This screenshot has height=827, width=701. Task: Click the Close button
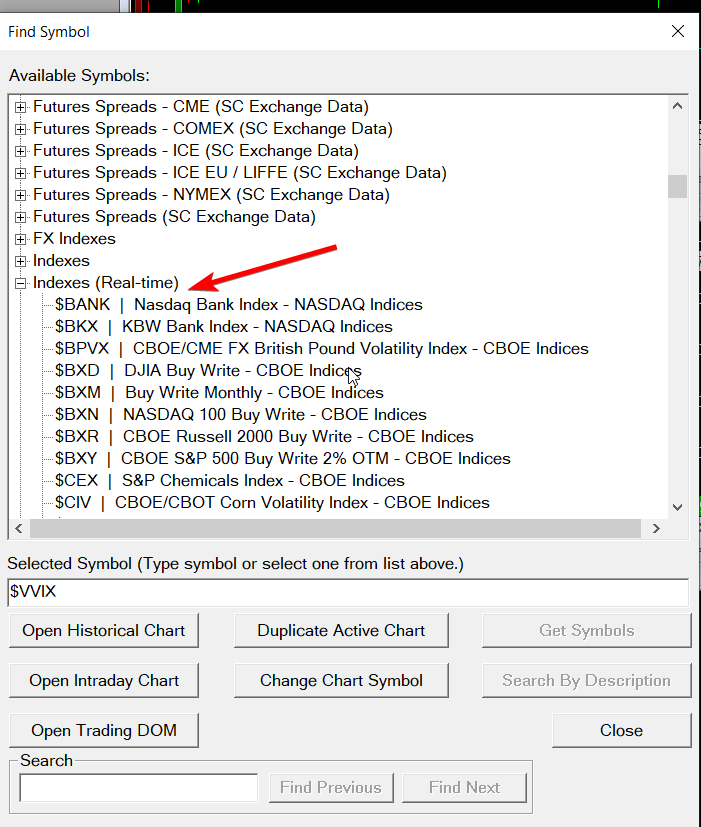point(621,730)
